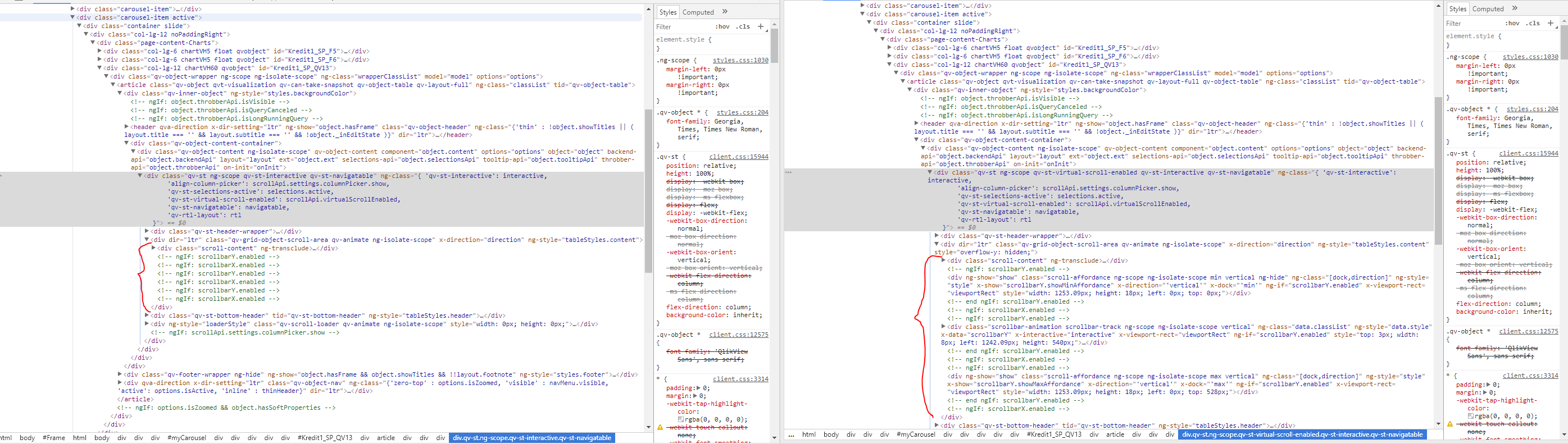Open client.css:15944 link in left Styles pane

click(738, 157)
